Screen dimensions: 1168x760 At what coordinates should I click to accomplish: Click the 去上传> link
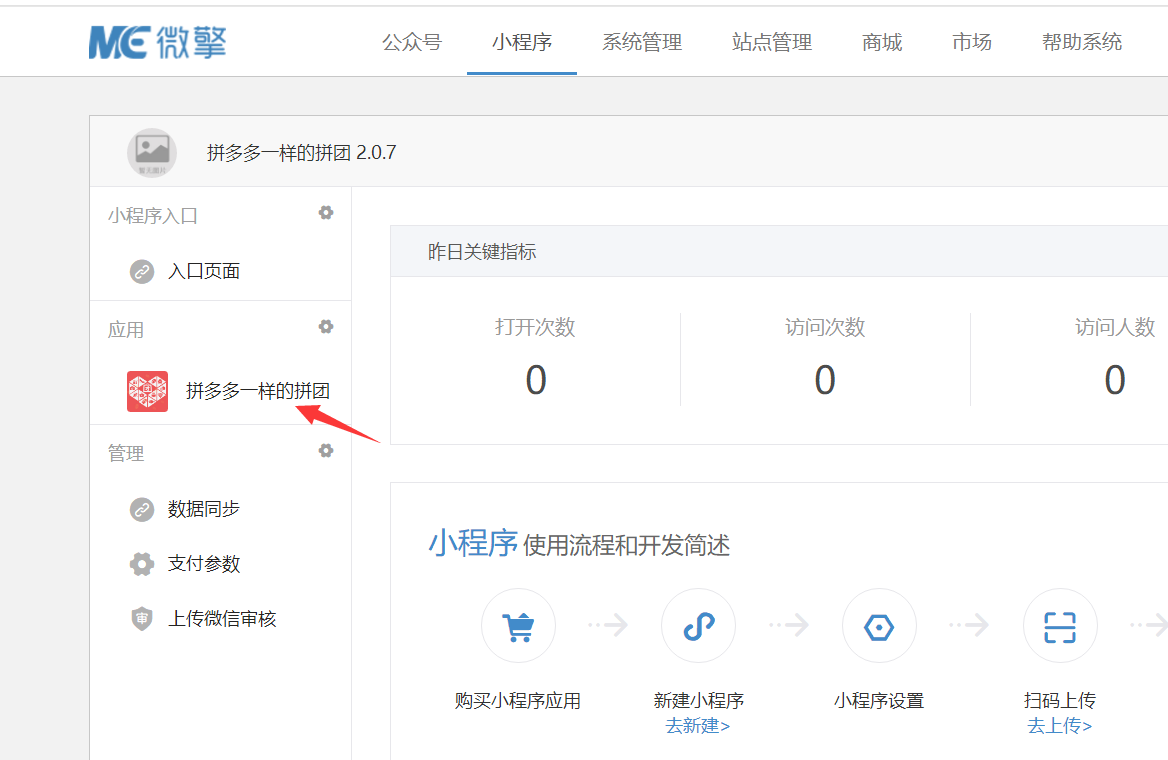pos(1060,726)
